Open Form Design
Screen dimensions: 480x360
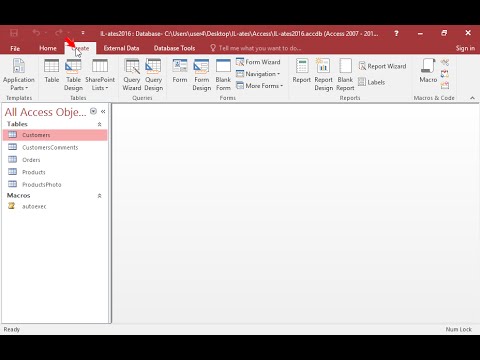(202, 75)
